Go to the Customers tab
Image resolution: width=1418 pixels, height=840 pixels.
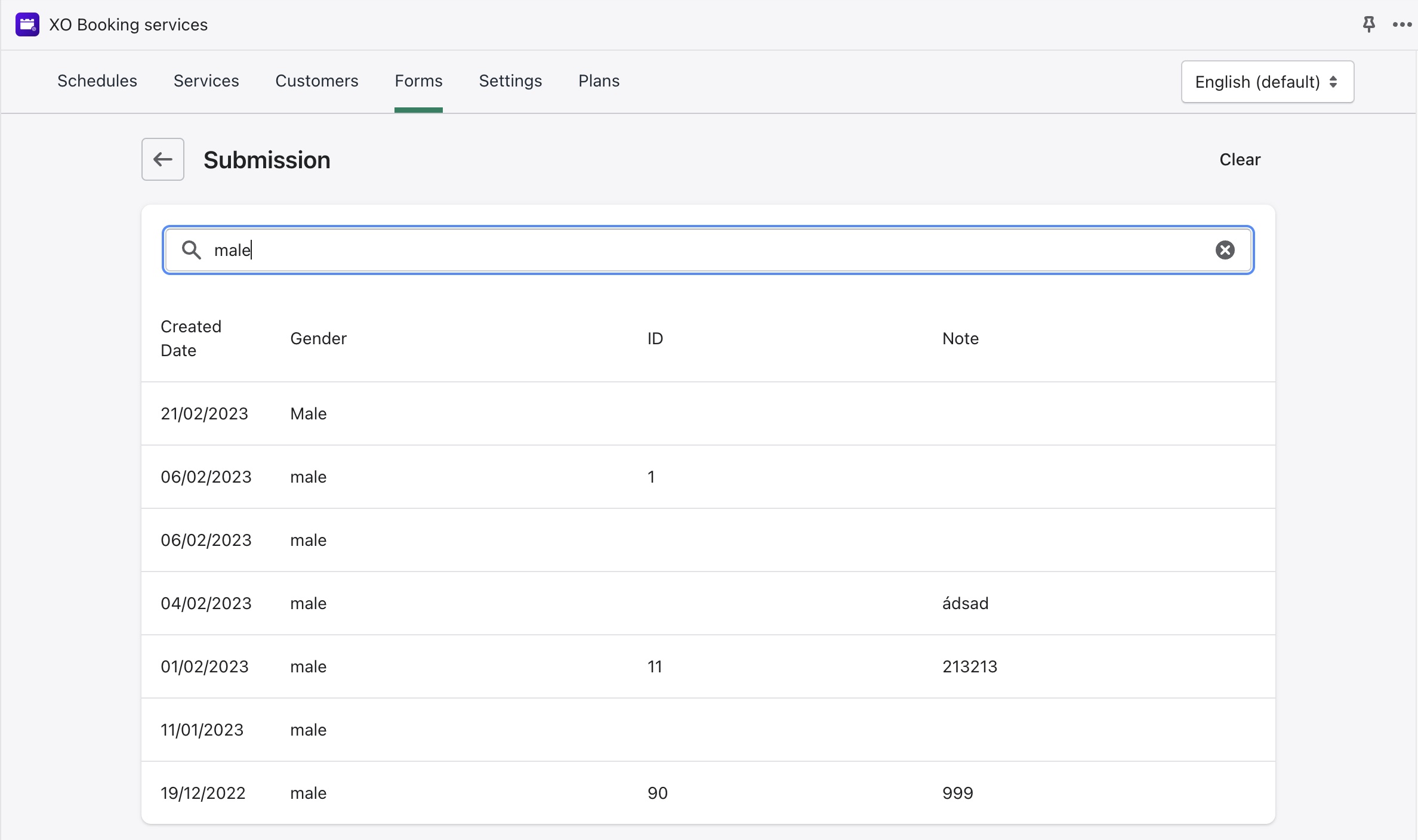[316, 81]
